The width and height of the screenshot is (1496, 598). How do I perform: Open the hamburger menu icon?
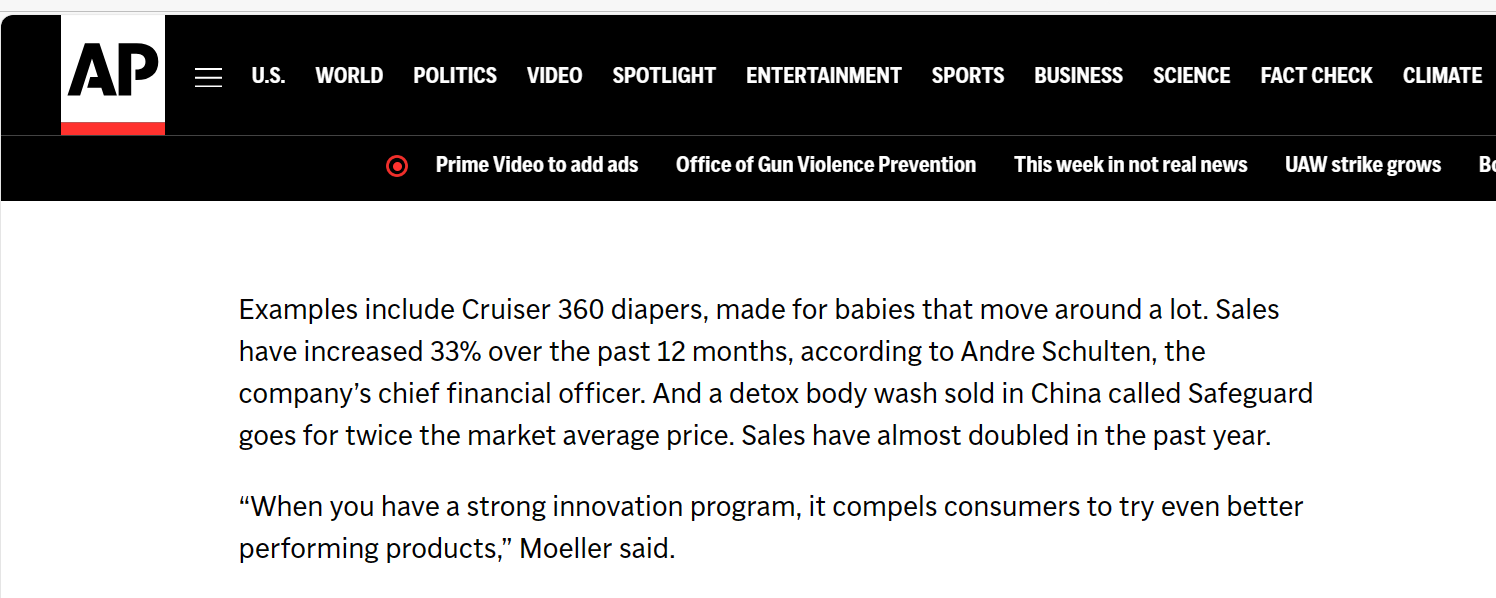click(x=208, y=77)
